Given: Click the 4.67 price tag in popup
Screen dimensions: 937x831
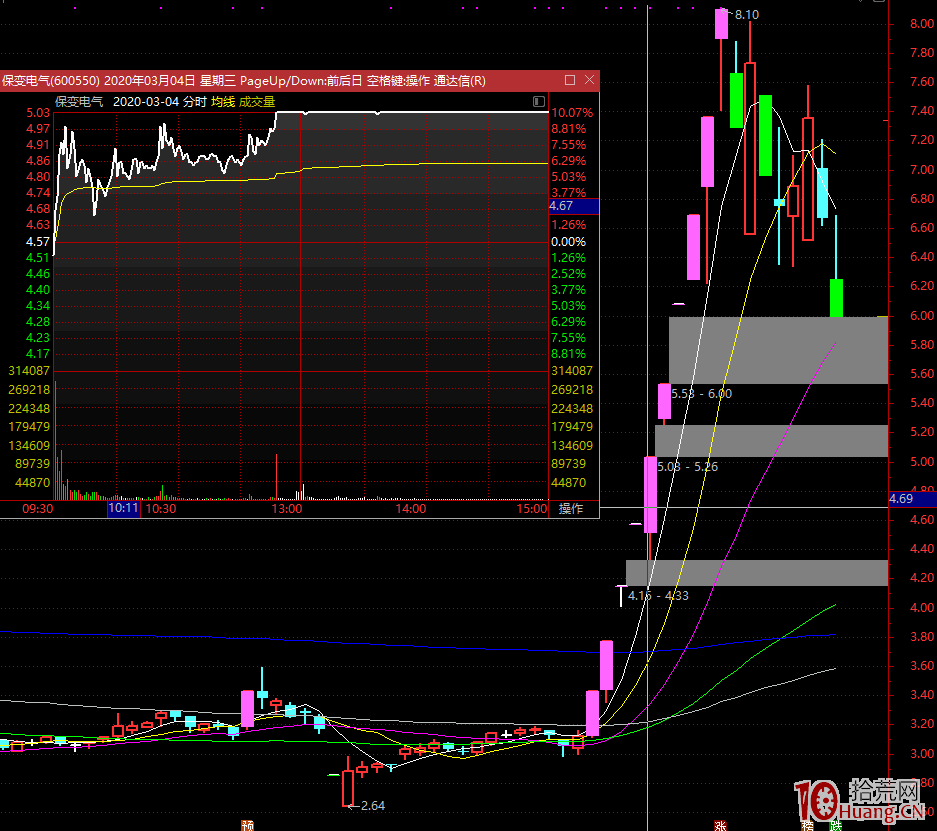Looking at the screenshot, I should tap(573, 206).
